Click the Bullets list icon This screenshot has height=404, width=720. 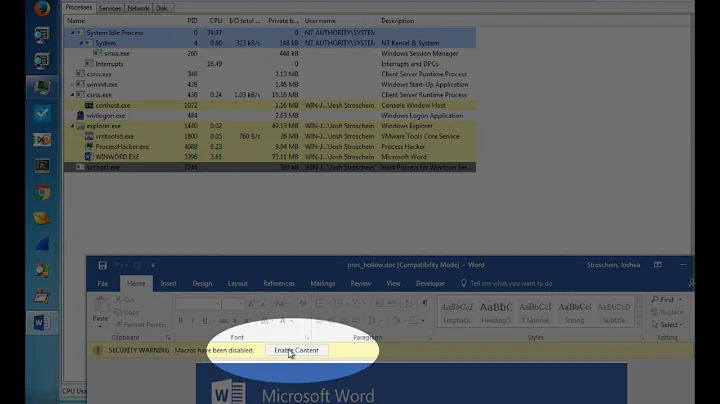pyautogui.click(x=320, y=303)
